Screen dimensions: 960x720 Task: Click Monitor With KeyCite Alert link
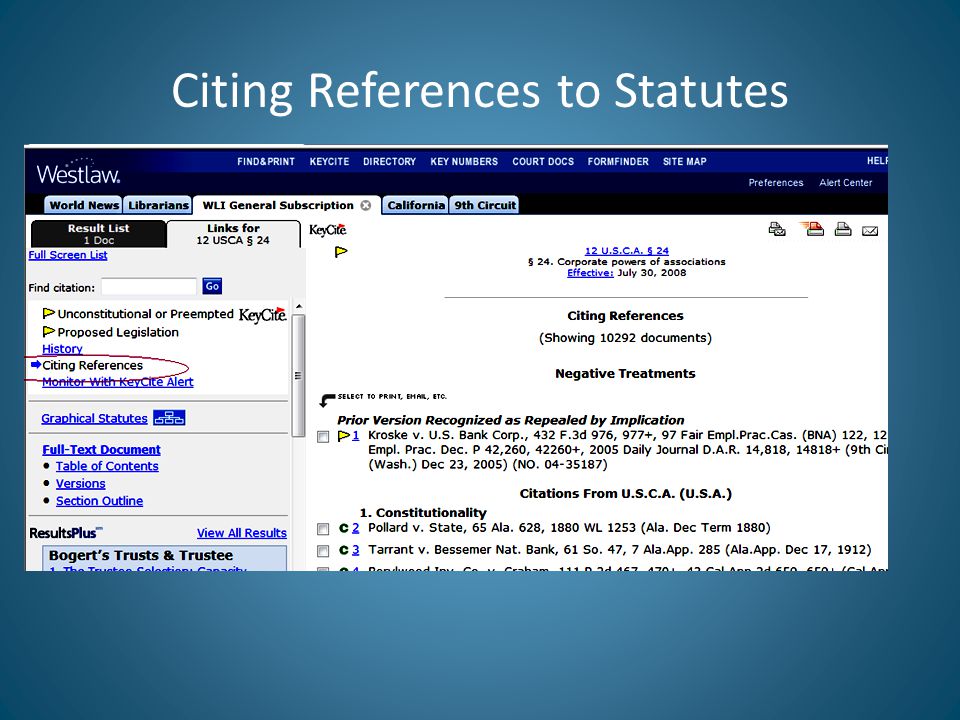tap(118, 382)
